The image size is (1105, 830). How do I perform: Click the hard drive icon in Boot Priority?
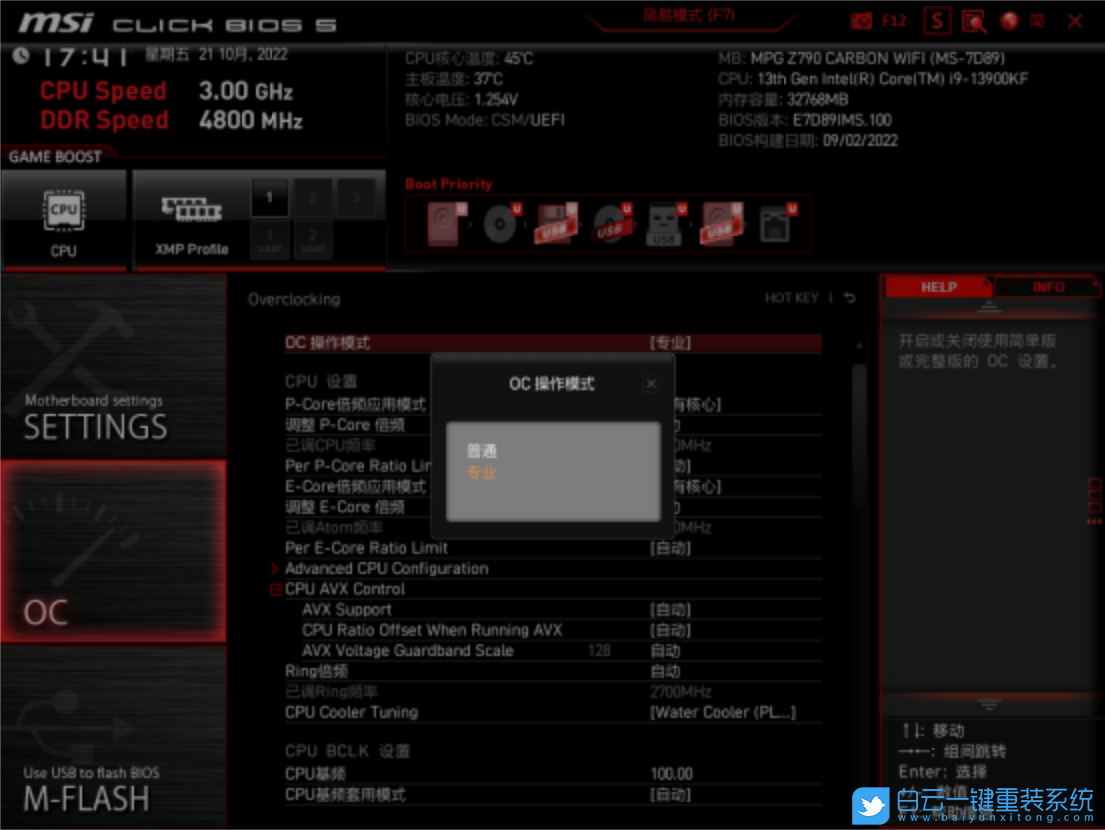443,222
